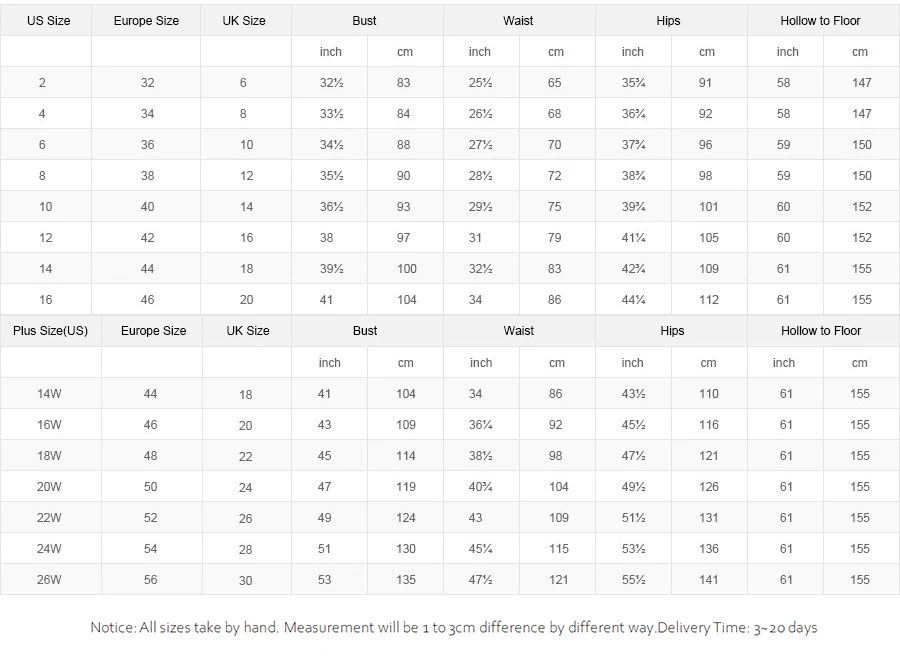Viewport: 900px width, 660px height.
Task: Click the notice text about hand measurements
Action: coord(453,628)
